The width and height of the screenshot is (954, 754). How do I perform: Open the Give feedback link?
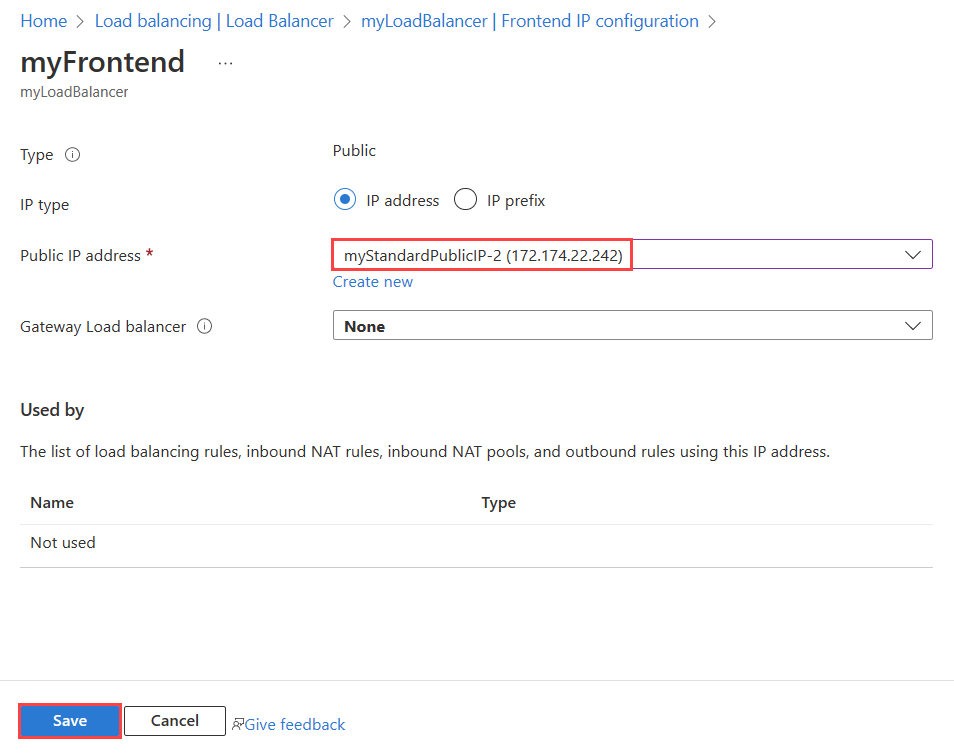294,724
